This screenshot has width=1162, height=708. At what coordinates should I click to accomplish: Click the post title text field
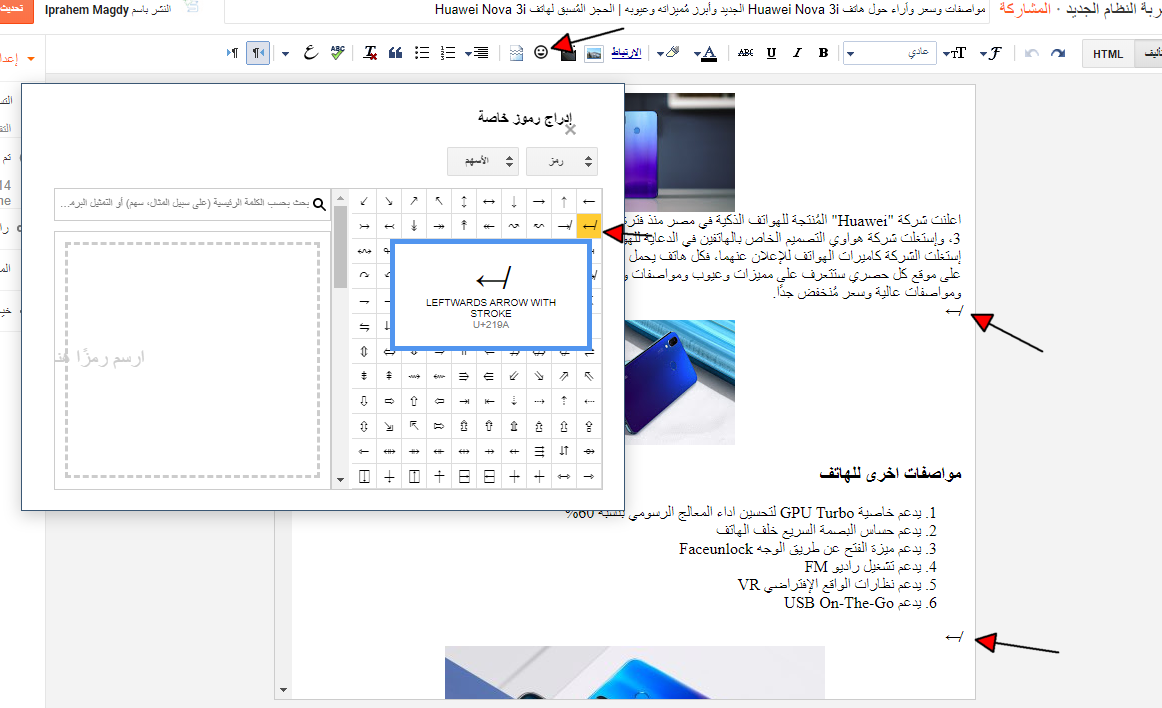[x=606, y=10]
